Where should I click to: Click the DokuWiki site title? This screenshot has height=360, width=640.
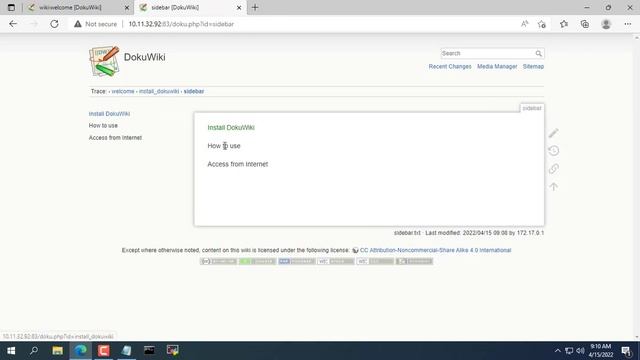(x=144, y=57)
